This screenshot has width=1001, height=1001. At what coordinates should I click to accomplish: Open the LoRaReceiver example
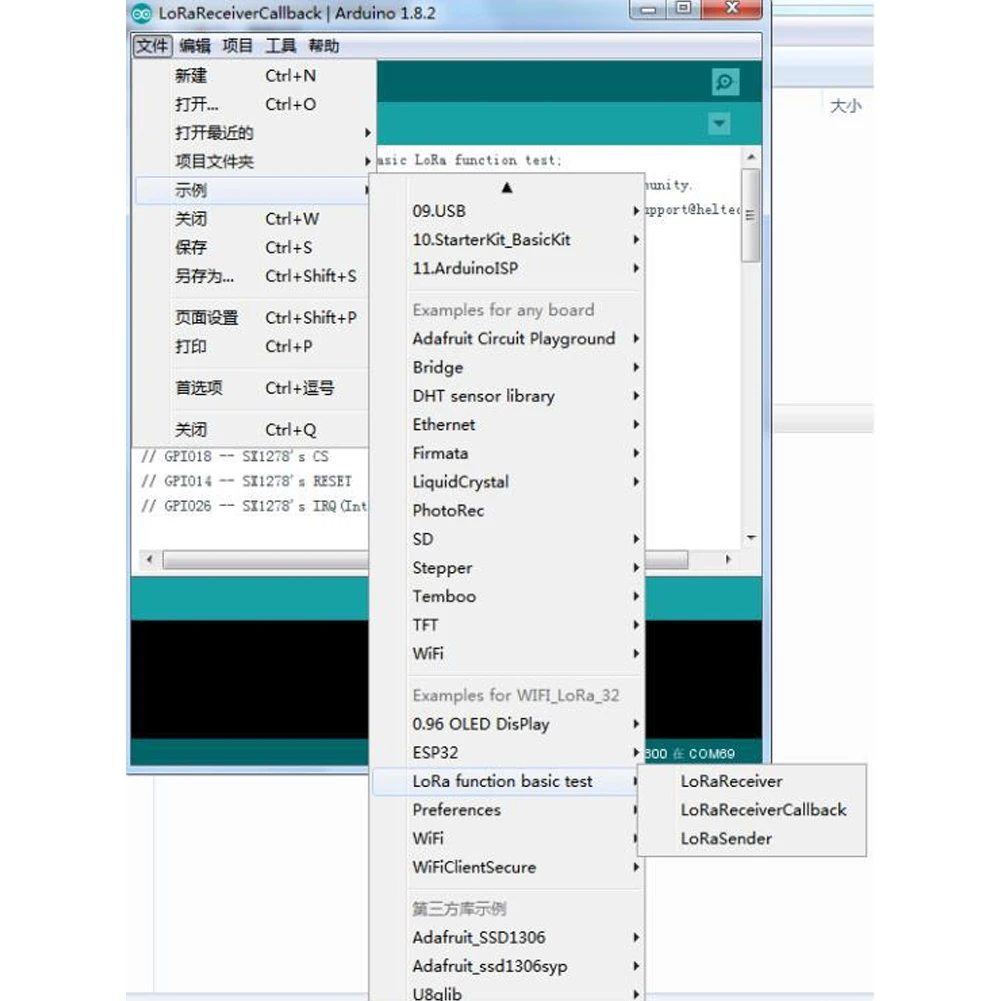coord(752,781)
